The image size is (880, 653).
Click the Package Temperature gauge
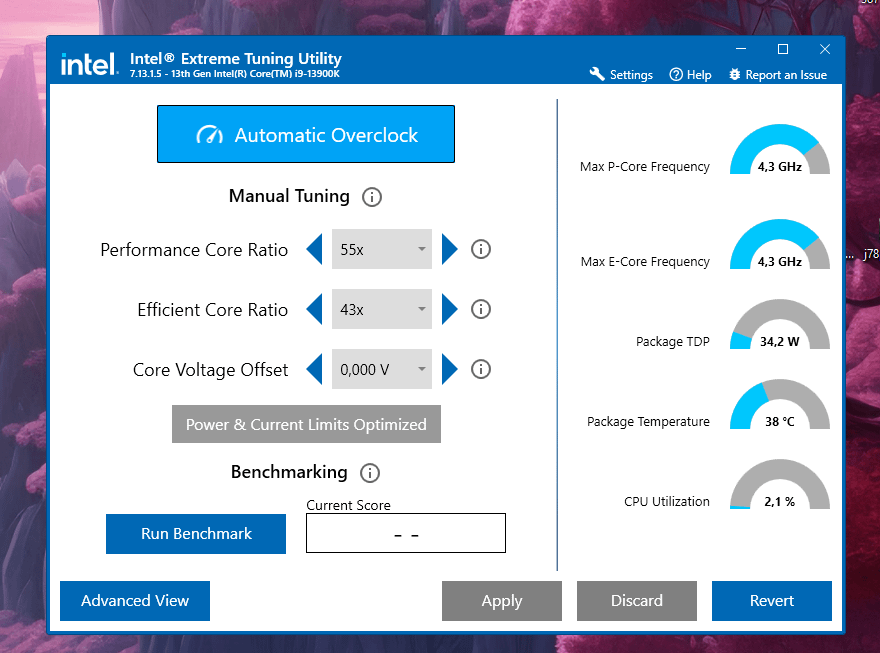click(780, 404)
